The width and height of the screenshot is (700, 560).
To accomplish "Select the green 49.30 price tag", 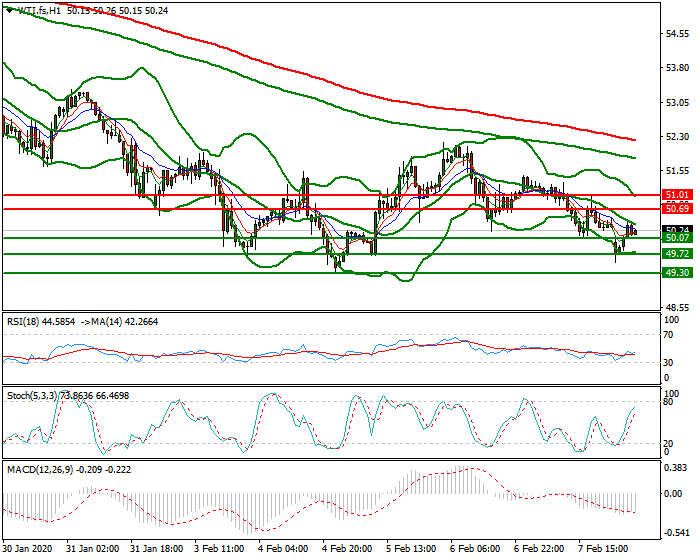I will tap(677, 272).
